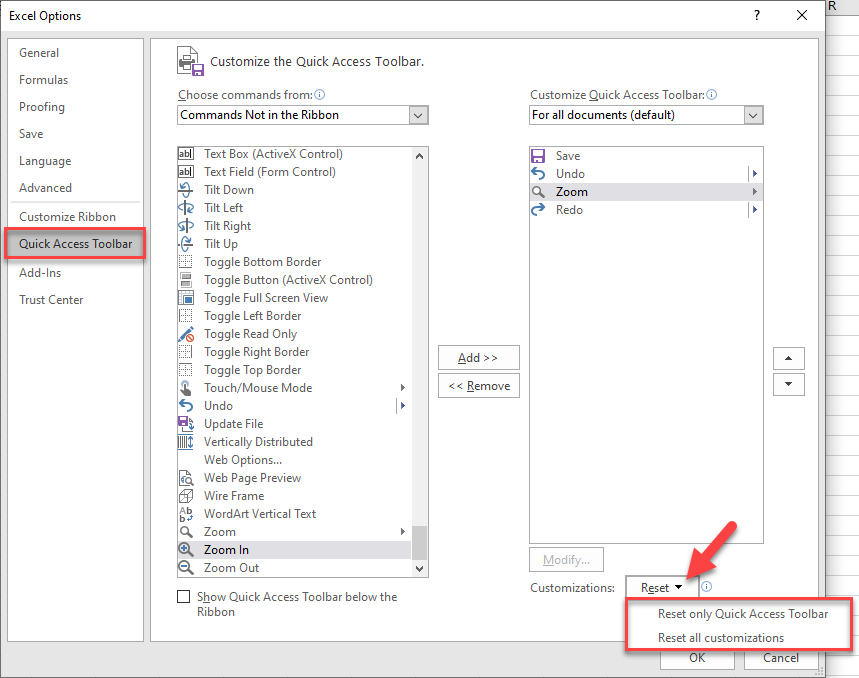This screenshot has height=678, width=859.
Task: Choose the Tilt Up command icon
Action: (x=186, y=244)
